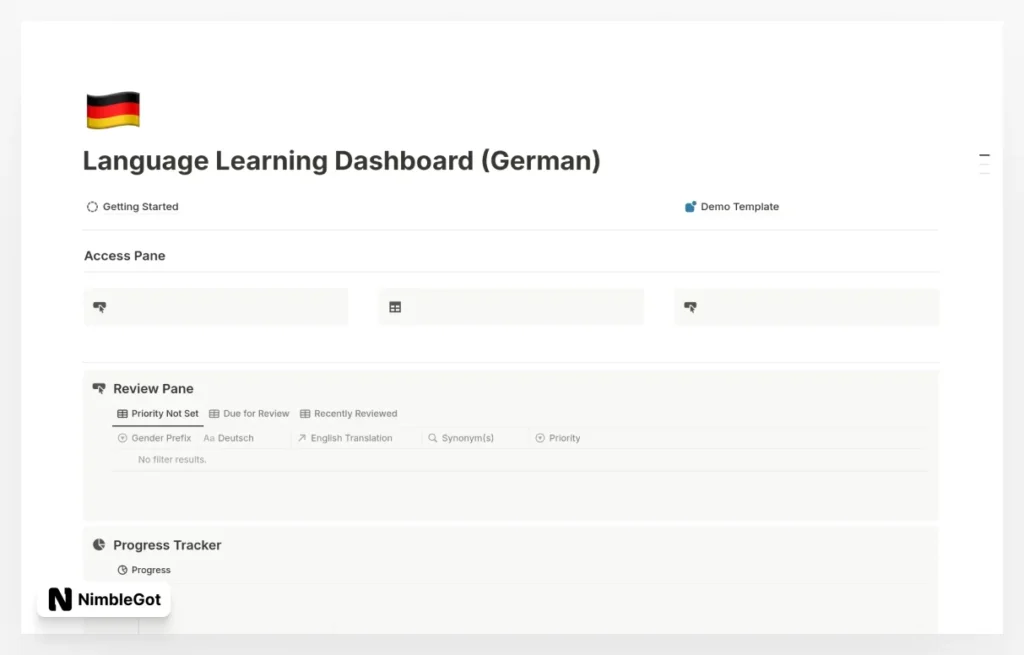Open the Priority column header menu

pyautogui.click(x=558, y=437)
